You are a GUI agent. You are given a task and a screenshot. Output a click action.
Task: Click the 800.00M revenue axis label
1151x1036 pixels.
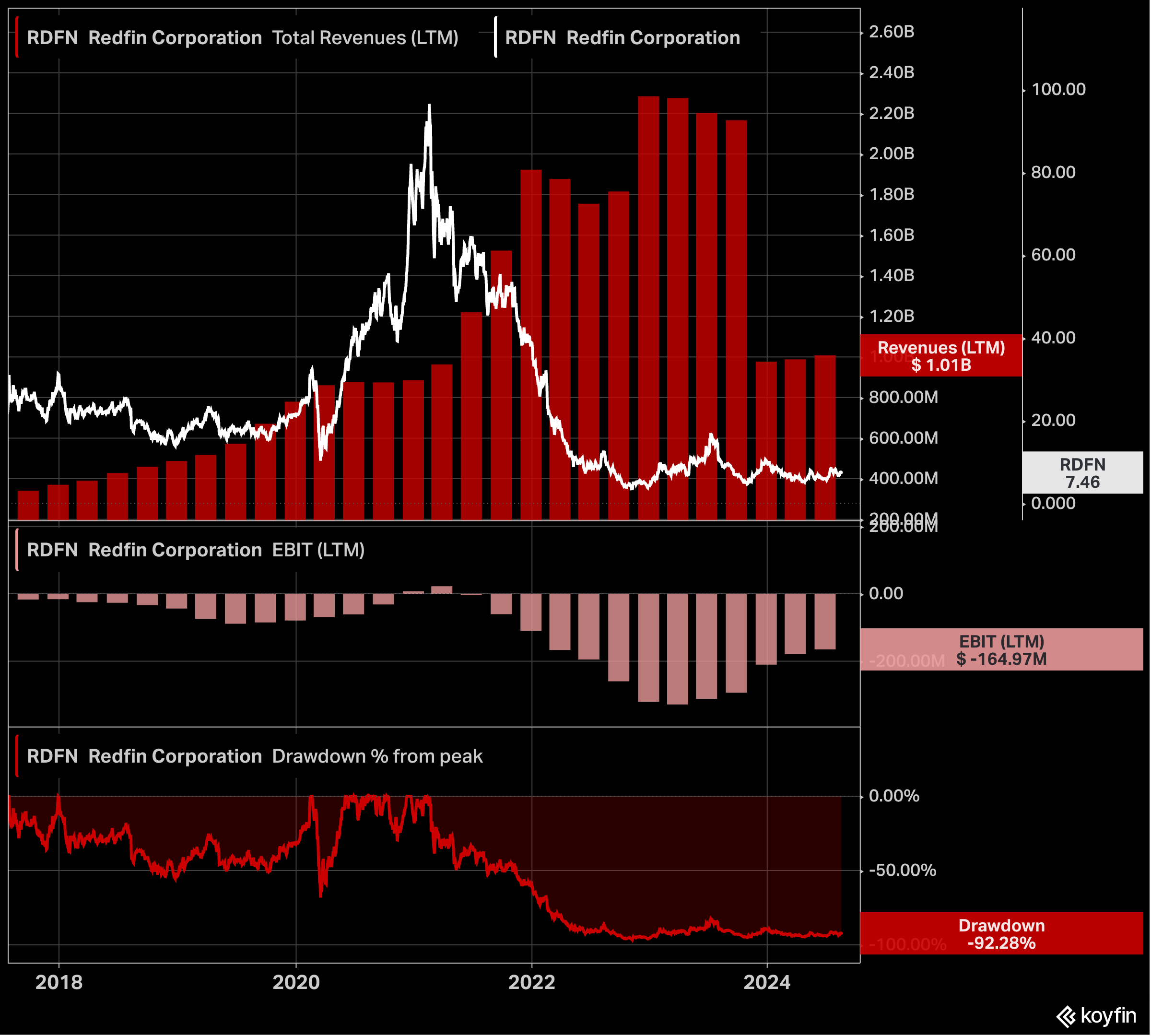tap(904, 397)
